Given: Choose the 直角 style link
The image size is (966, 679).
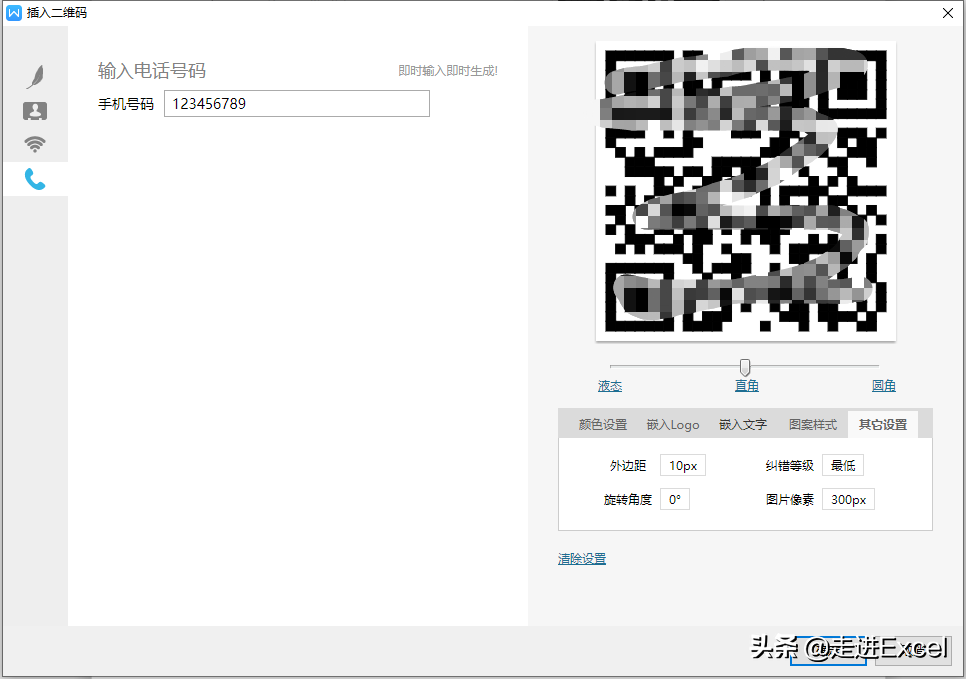Looking at the screenshot, I should pos(747,386).
